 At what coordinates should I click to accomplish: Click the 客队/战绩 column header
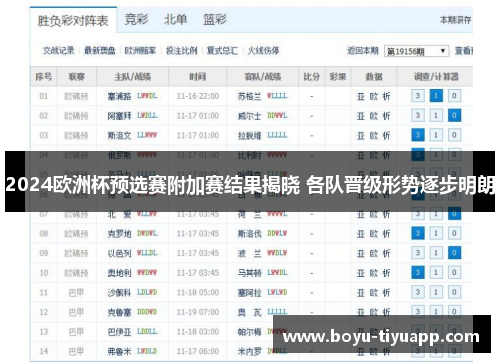point(263,77)
